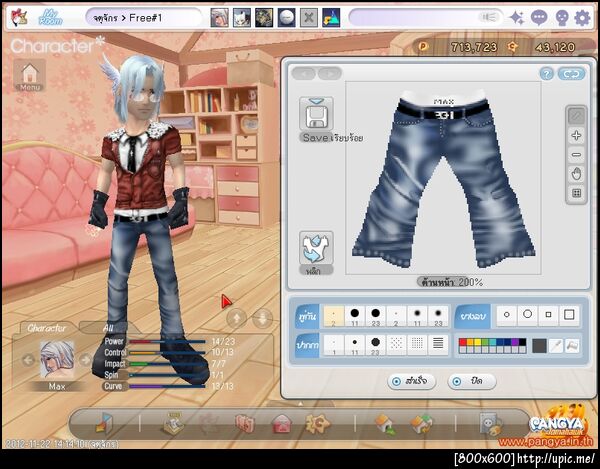
Task: Switch to All tab
Action: [x=108, y=328]
